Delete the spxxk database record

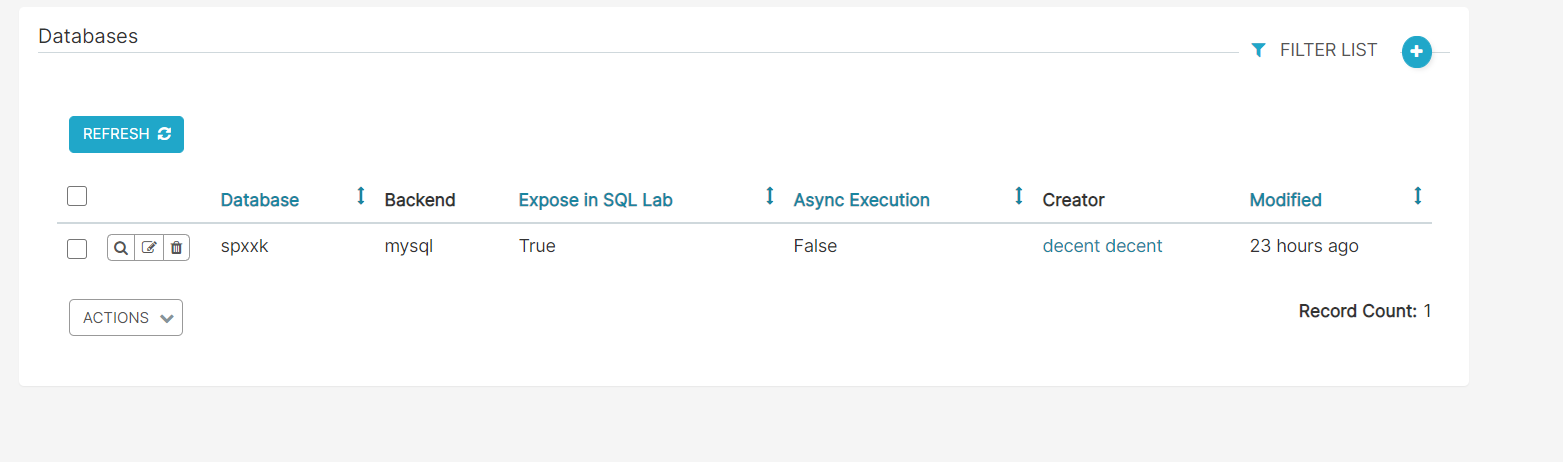pyautogui.click(x=176, y=247)
